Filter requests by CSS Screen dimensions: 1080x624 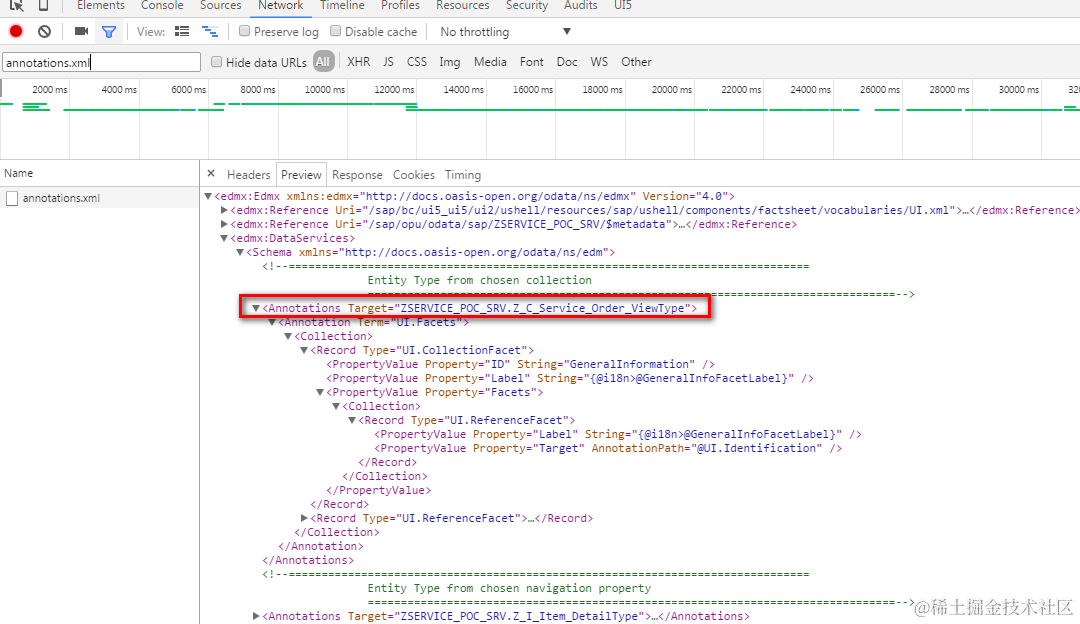tap(417, 62)
